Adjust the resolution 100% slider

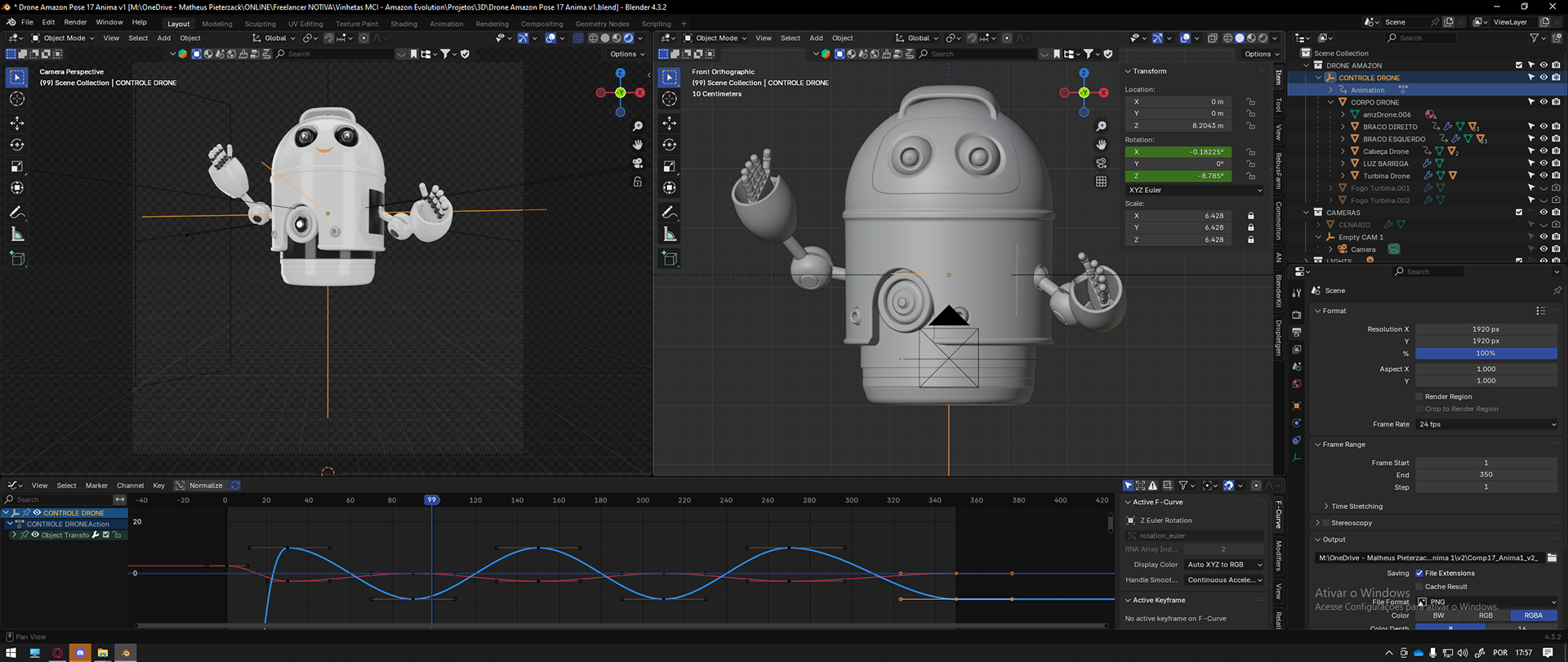(x=1486, y=353)
